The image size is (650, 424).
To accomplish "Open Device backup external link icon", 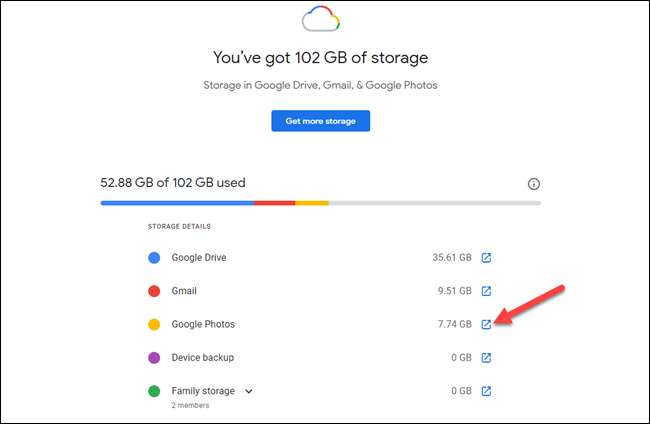I will (486, 357).
